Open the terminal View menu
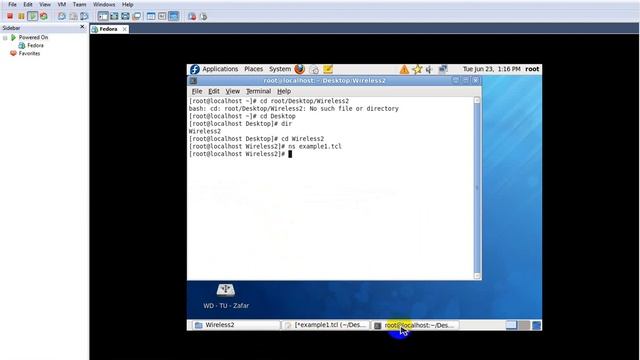Screen dimensions: 640x360 tap(233, 91)
